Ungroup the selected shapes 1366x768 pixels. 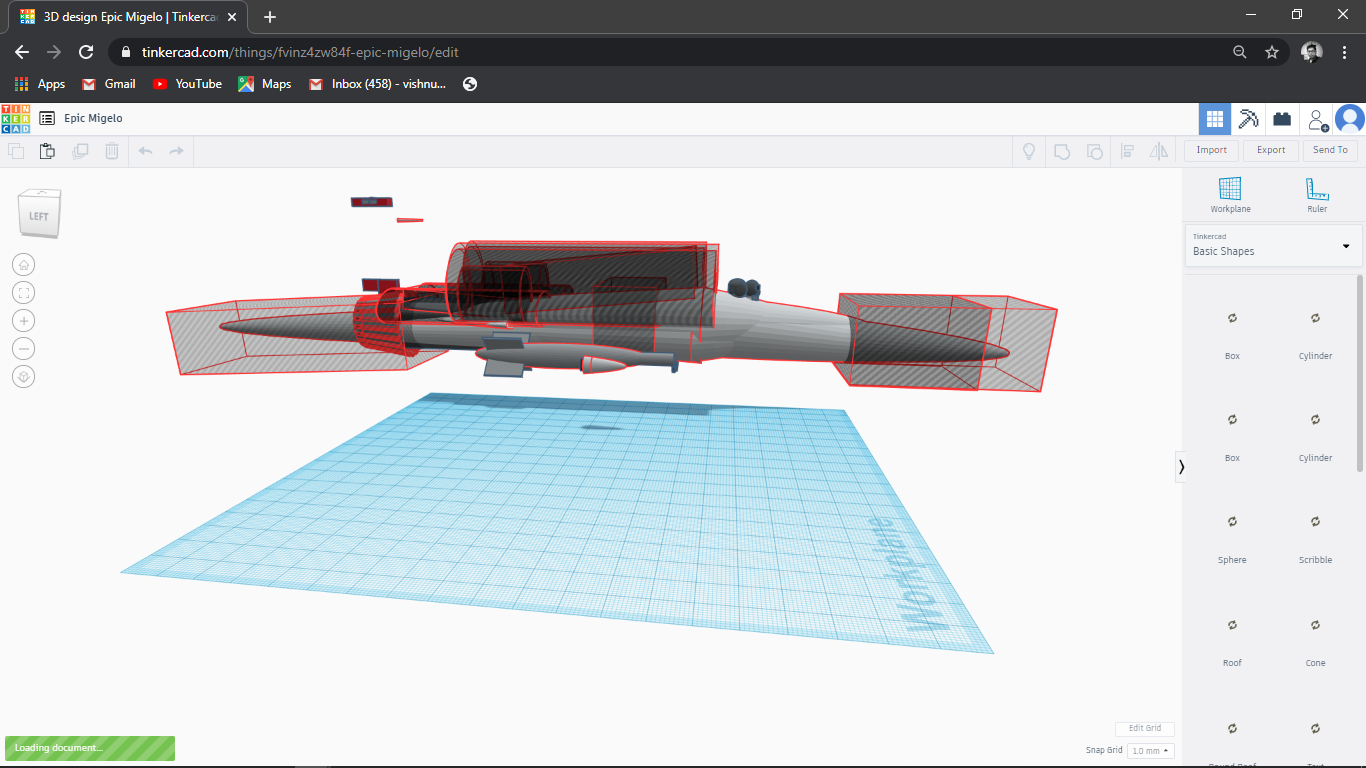point(1094,151)
